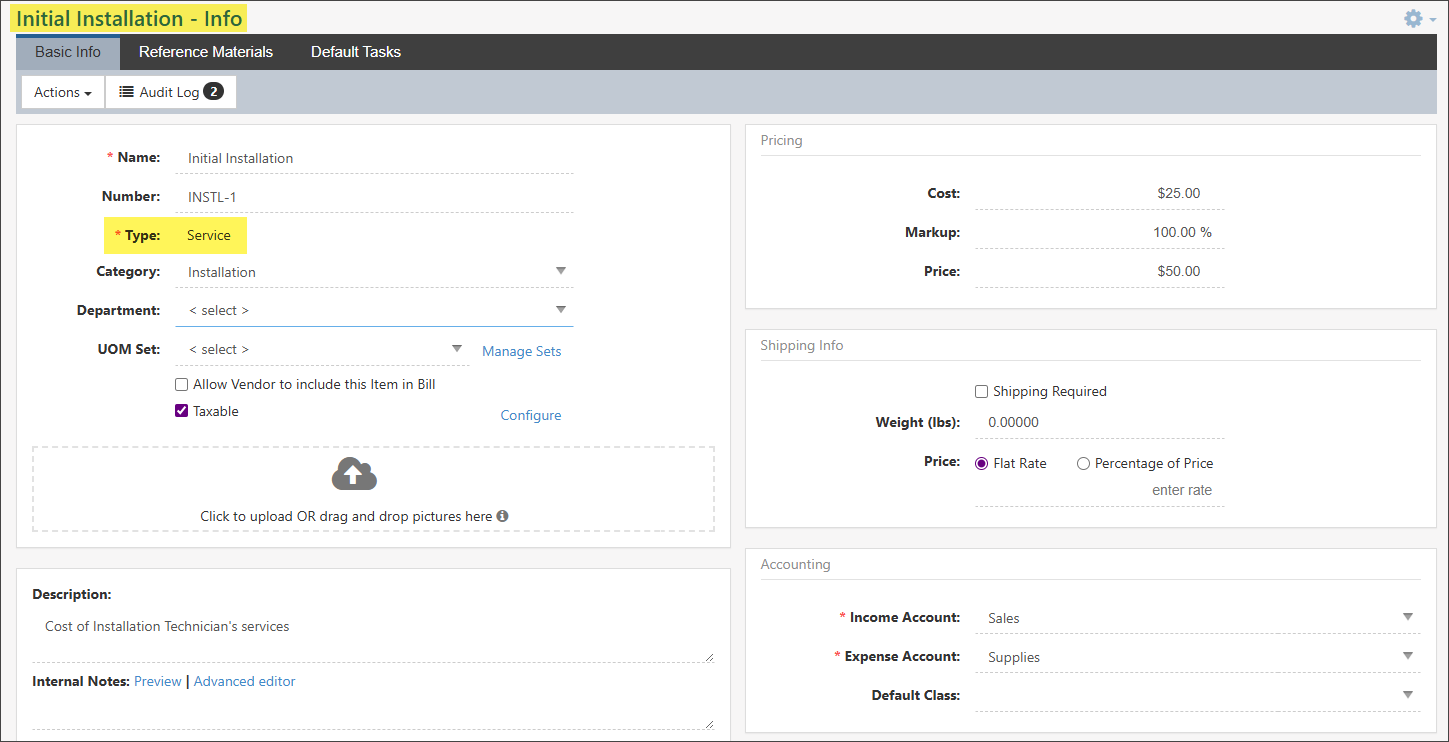Open the Default Tasks tab
The image size is (1449, 742).
355,52
